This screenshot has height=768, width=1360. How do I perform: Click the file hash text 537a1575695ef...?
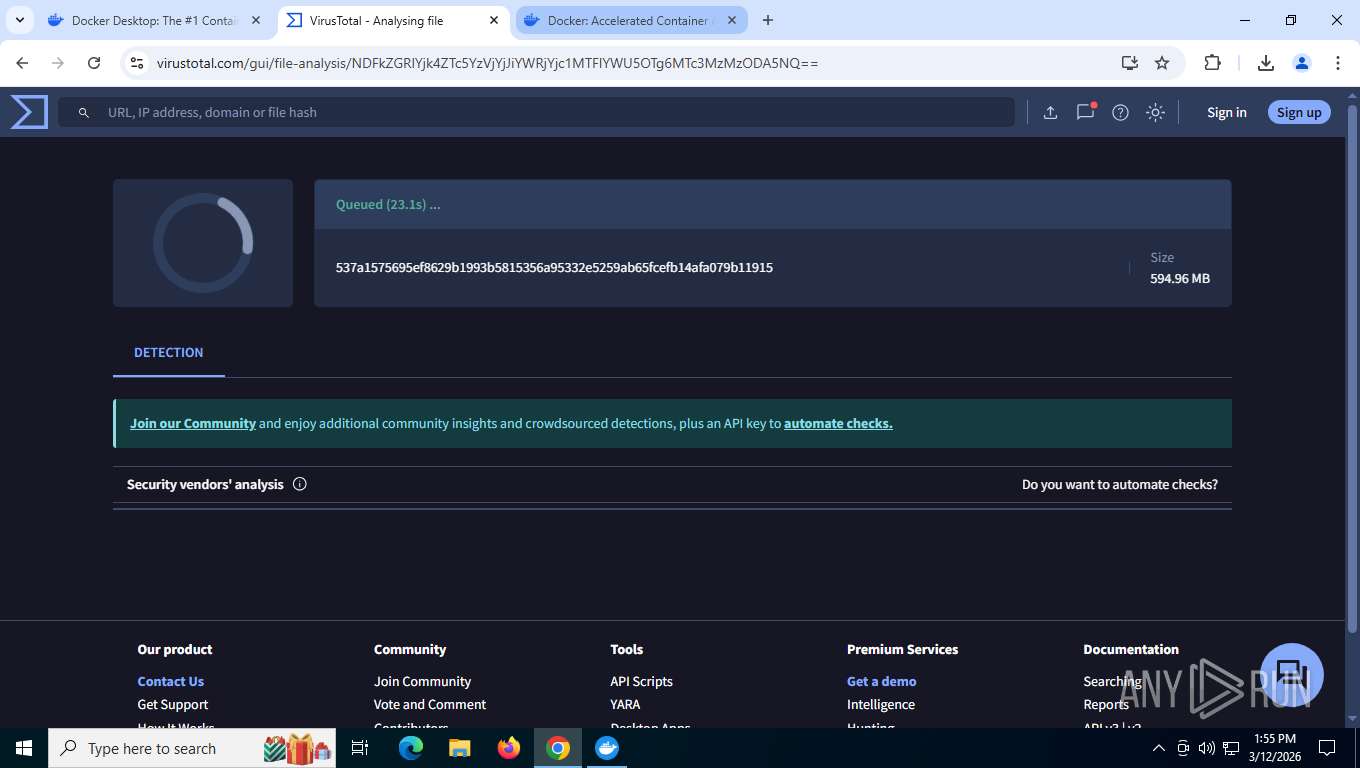(554, 267)
